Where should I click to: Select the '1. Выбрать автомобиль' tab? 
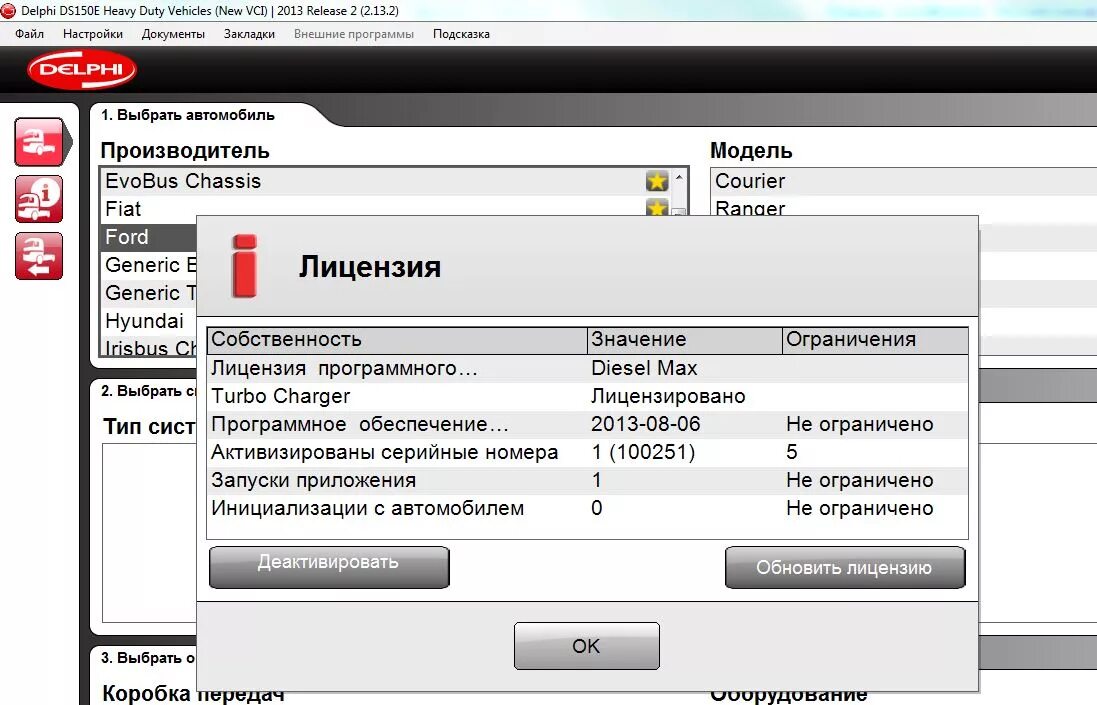[187, 115]
